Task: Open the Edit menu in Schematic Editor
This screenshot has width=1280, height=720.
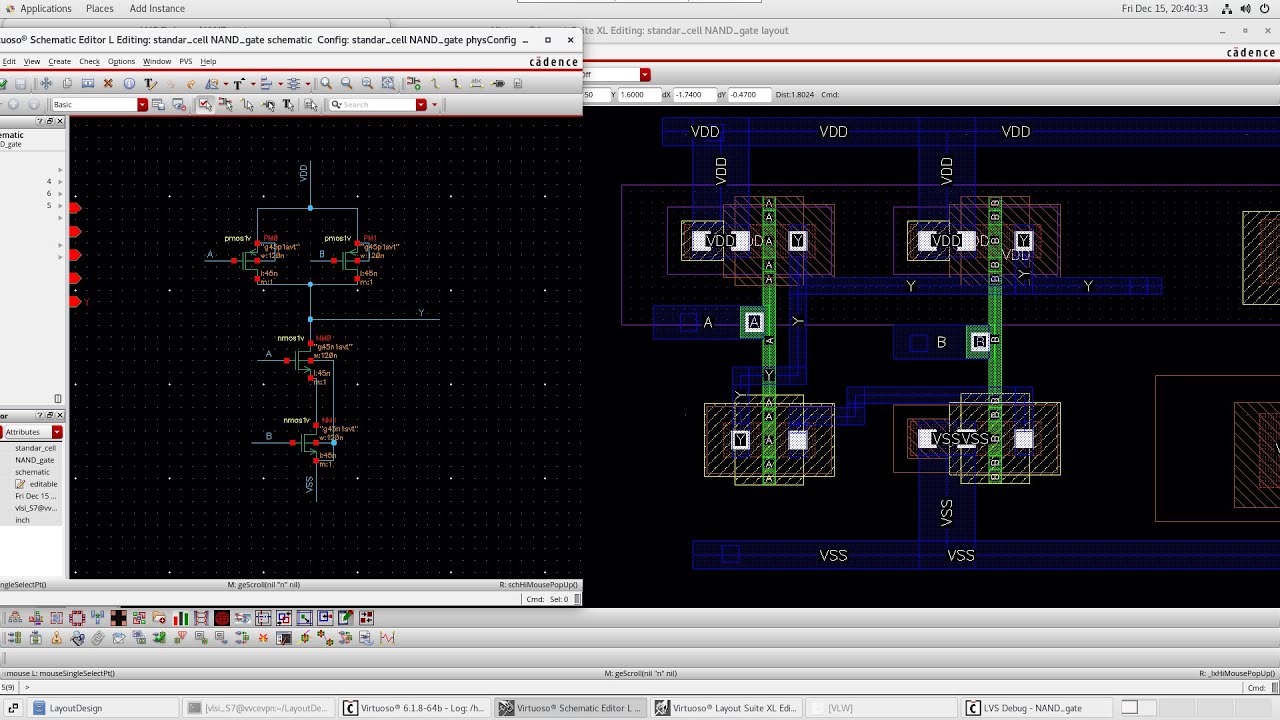Action: [9, 61]
